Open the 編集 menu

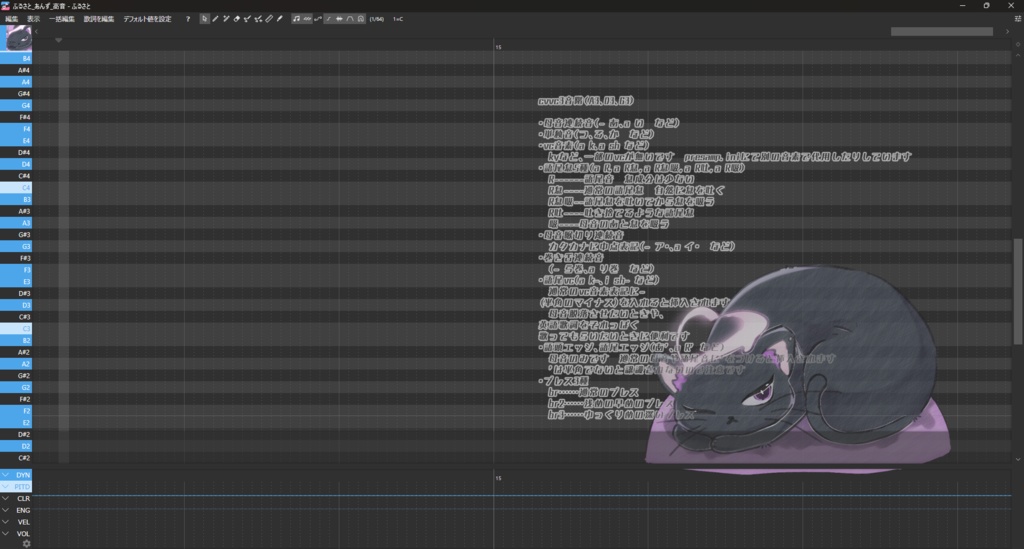pyautogui.click(x=12, y=19)
